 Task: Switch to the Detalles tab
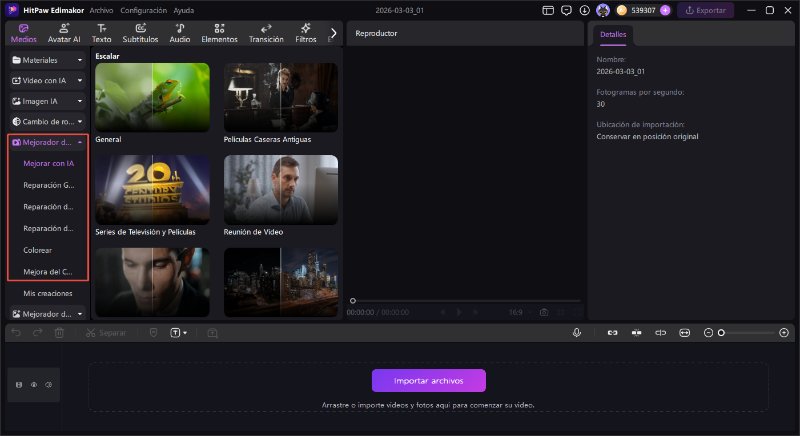pos(613,35)
